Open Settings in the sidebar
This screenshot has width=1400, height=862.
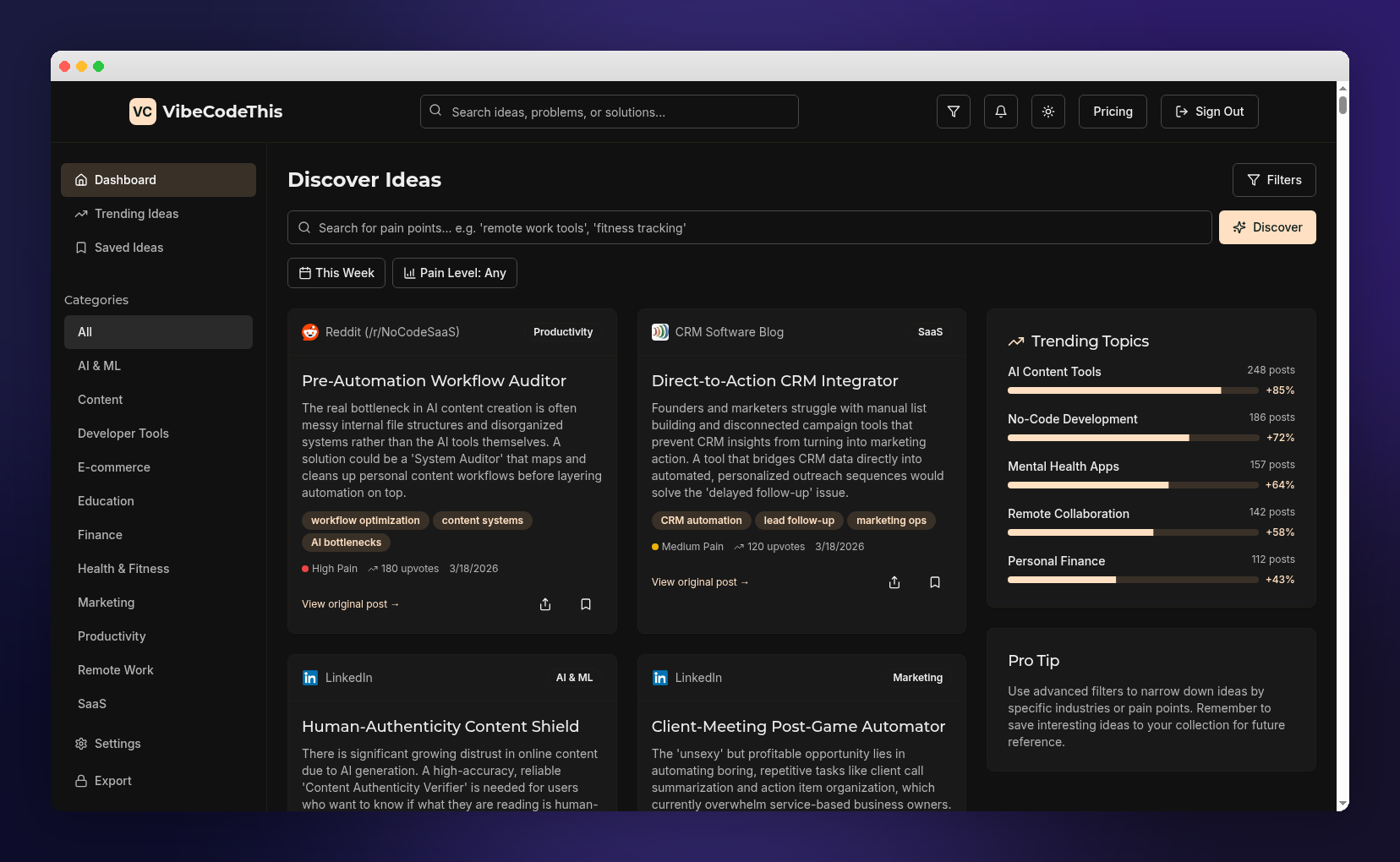(158, 744)
